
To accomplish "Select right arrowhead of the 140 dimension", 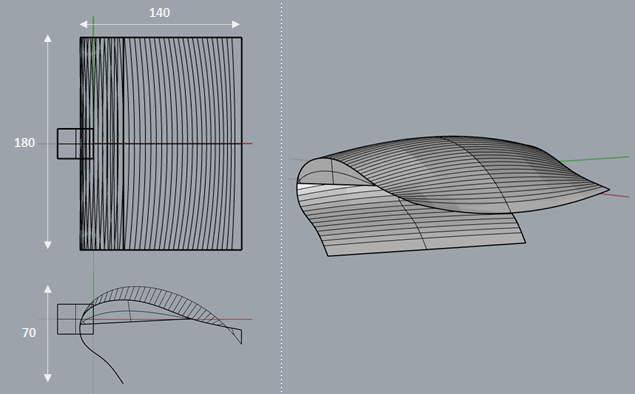I will (236, 24).
